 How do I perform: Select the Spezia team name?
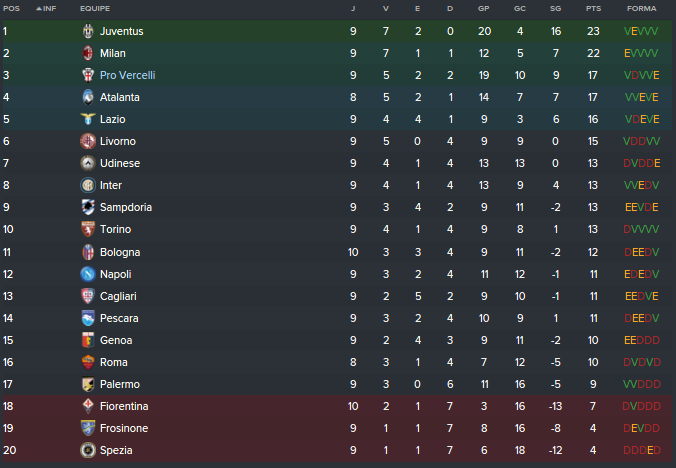pyautogui.click(x=116, y=449)
